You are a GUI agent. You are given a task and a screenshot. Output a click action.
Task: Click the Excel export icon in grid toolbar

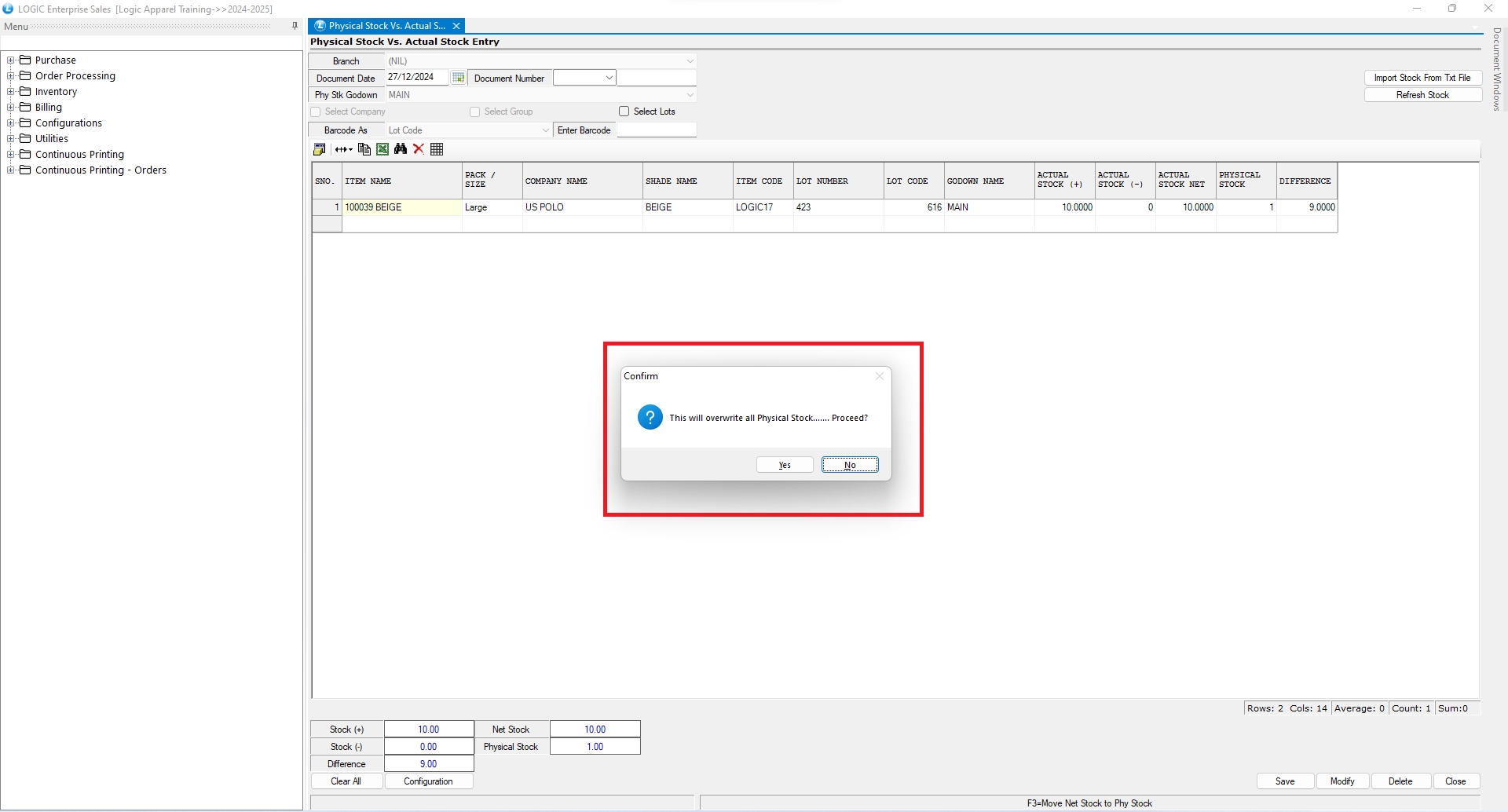coord(382,149)
